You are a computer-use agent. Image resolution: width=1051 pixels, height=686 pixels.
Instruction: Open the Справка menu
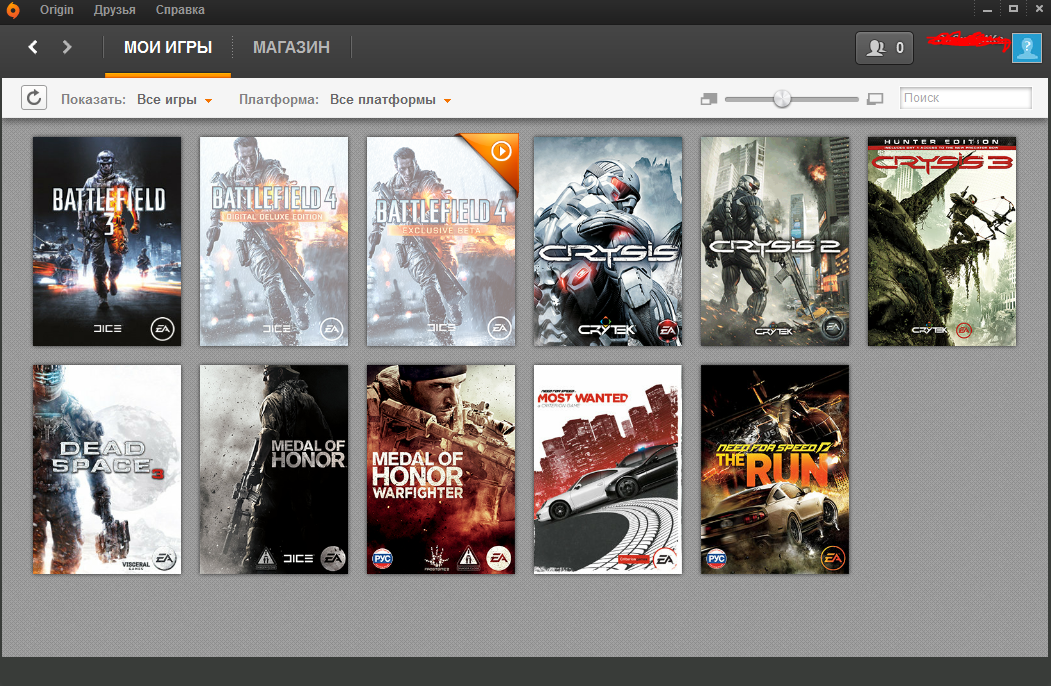tap(180, 10)
